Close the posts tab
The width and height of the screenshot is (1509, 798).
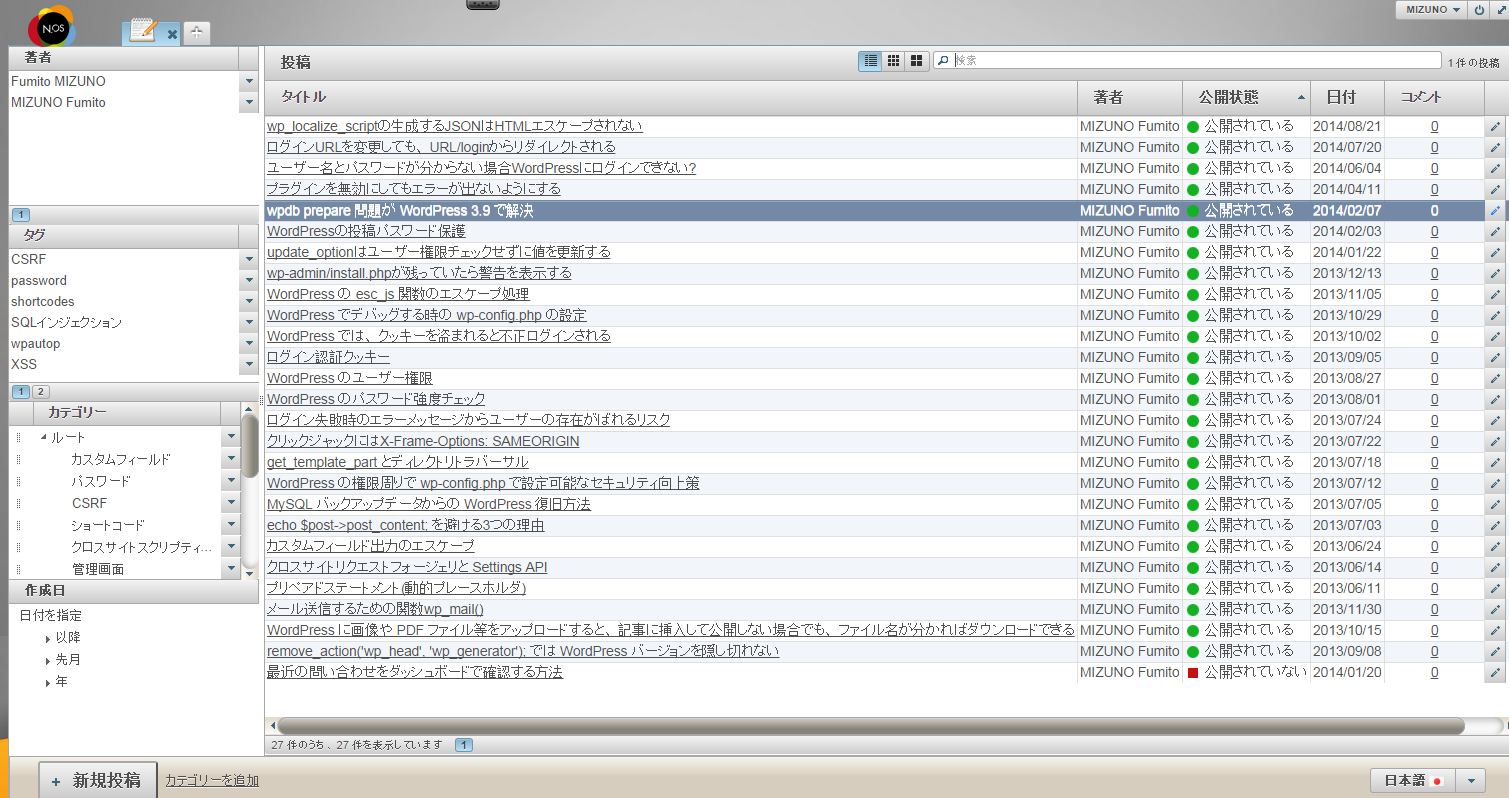pos(172,34)
